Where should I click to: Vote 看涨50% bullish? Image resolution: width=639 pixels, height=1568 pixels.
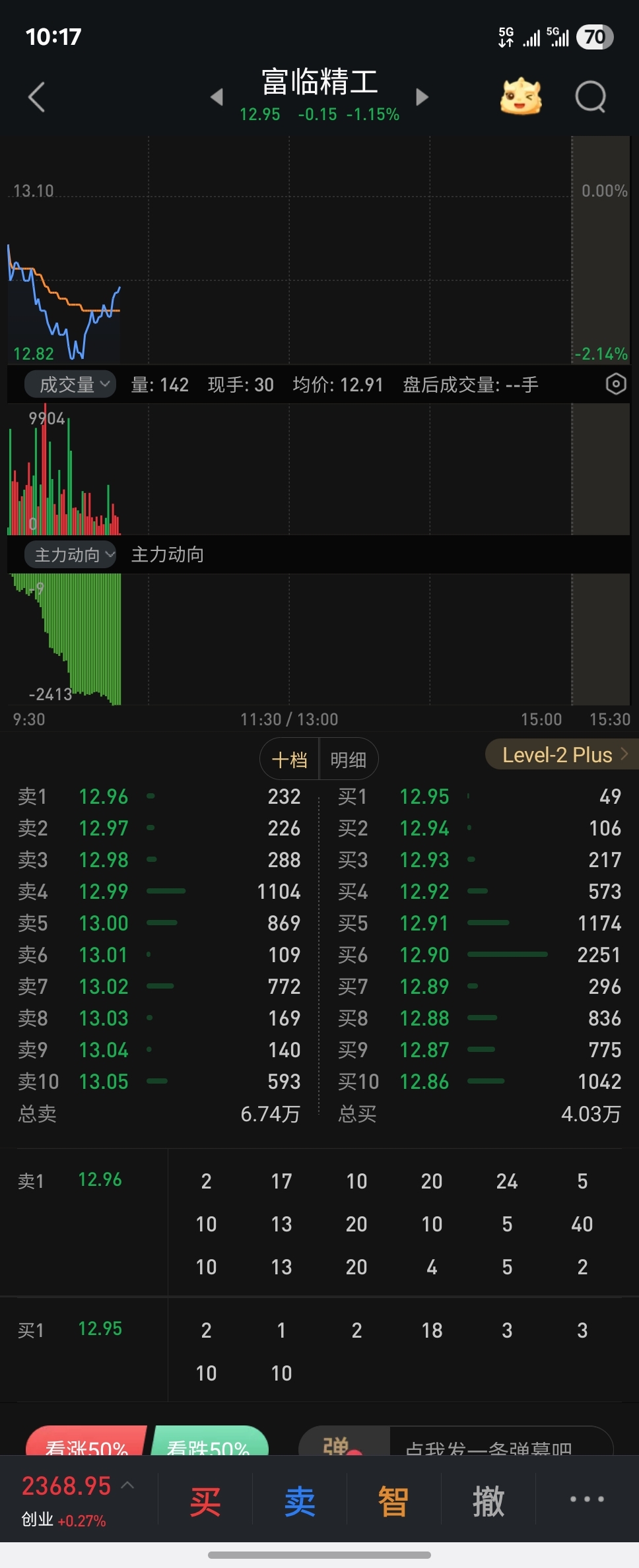click(x=86, y=1442)
